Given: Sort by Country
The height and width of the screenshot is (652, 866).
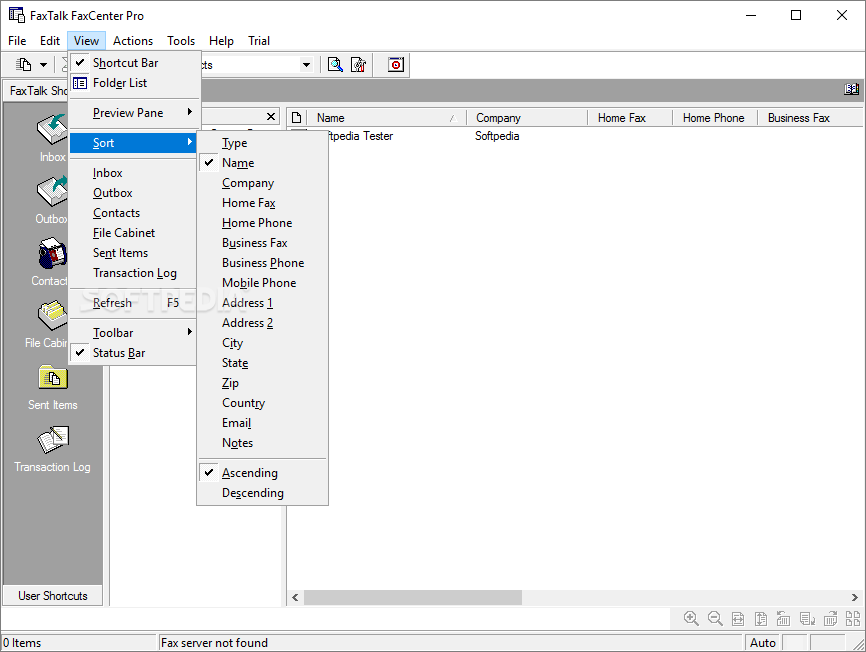Looking at the screenshot, I should [262, 403].
